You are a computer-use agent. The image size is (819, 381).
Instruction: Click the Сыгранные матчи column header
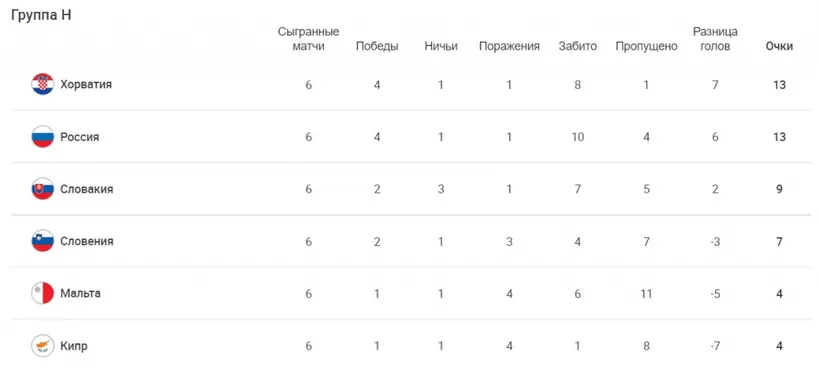pos(308,39)
